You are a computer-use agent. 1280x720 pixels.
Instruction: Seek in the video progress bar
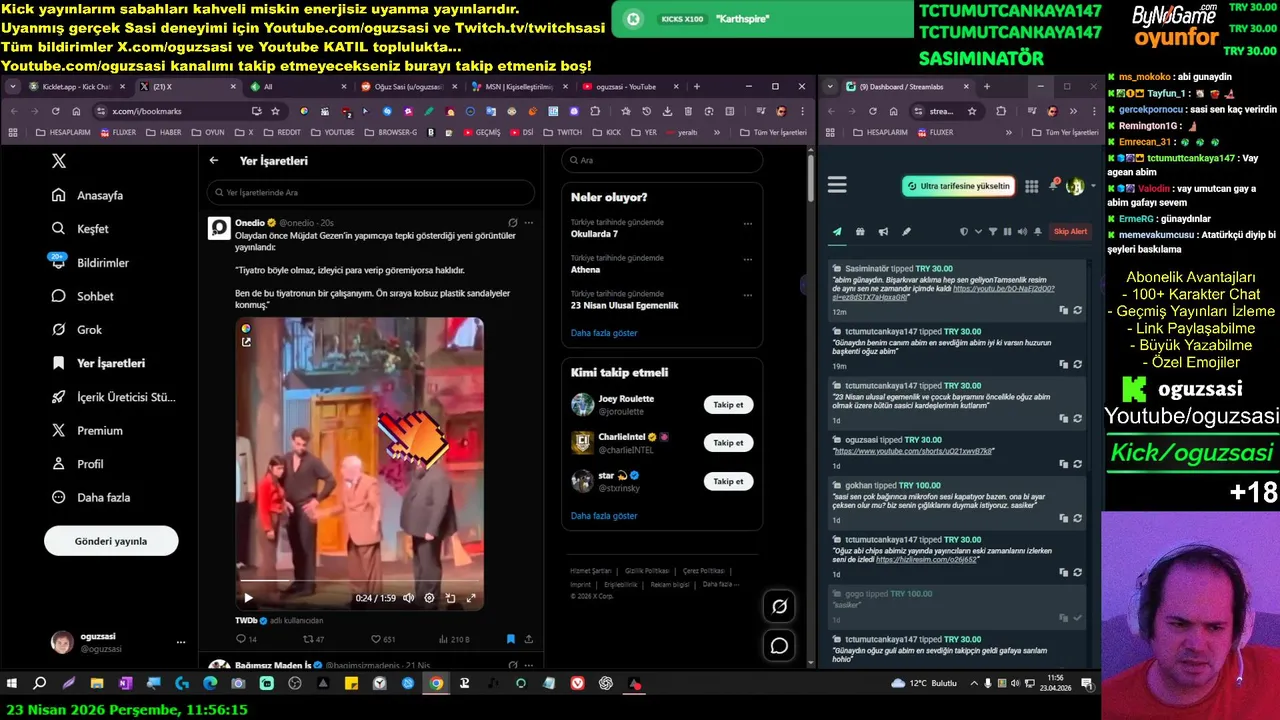[360, 580]
